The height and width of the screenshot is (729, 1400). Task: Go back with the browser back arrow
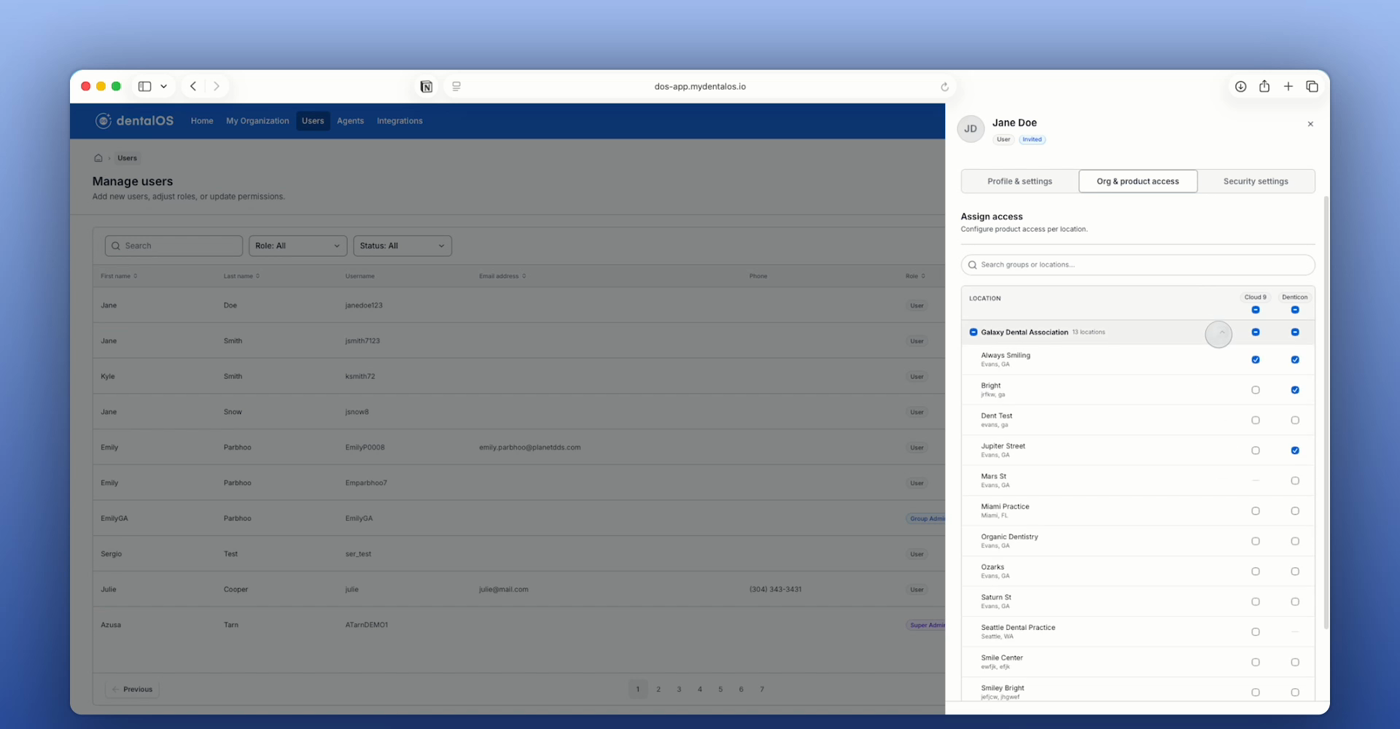point(193,87)
